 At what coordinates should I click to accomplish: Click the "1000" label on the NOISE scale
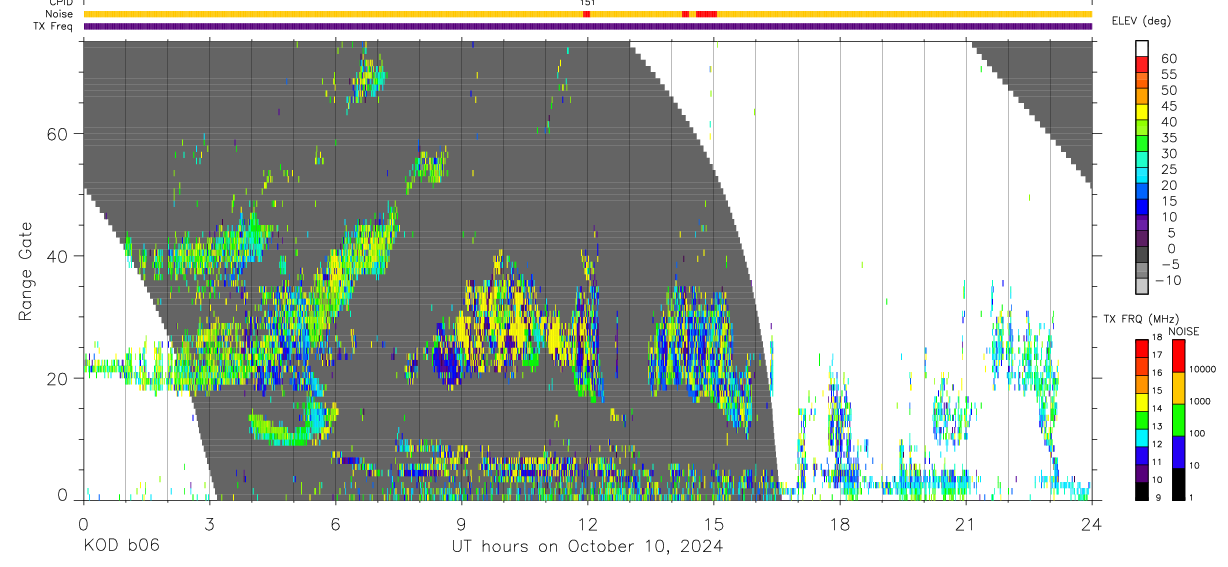click(x=1200, y=401)
